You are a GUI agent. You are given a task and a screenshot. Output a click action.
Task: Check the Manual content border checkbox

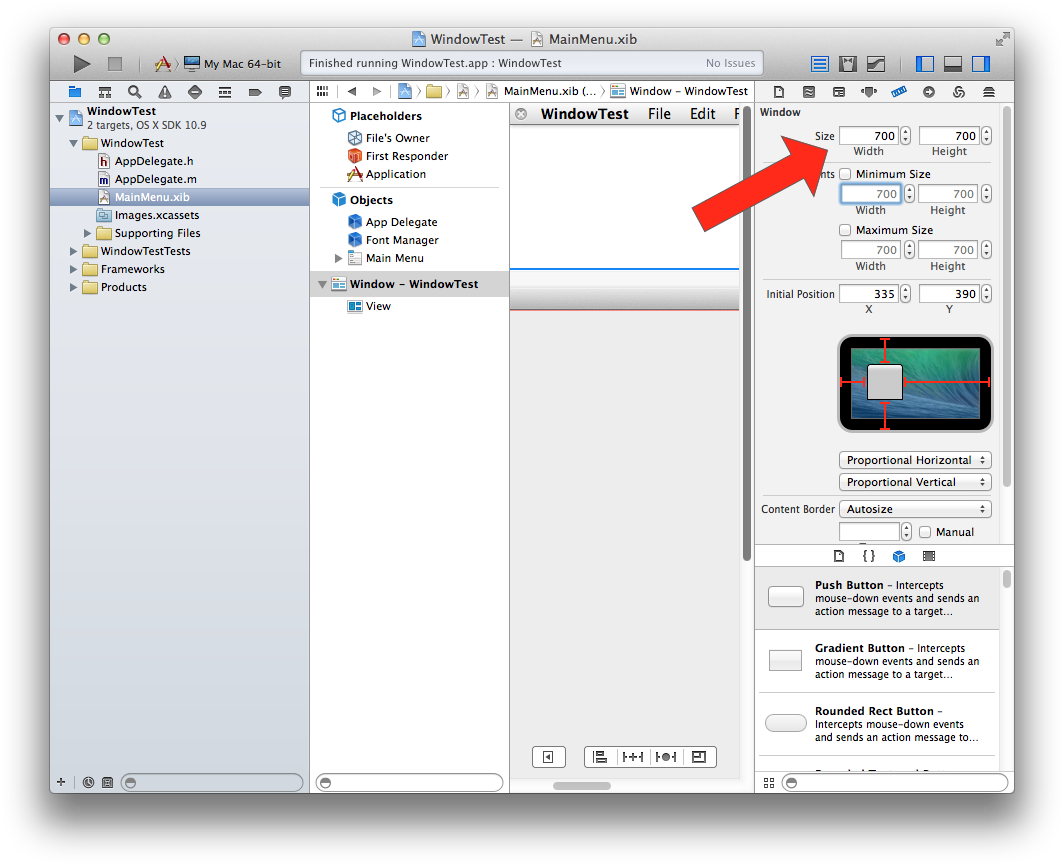pyautogui.click(x=925, y=532)
